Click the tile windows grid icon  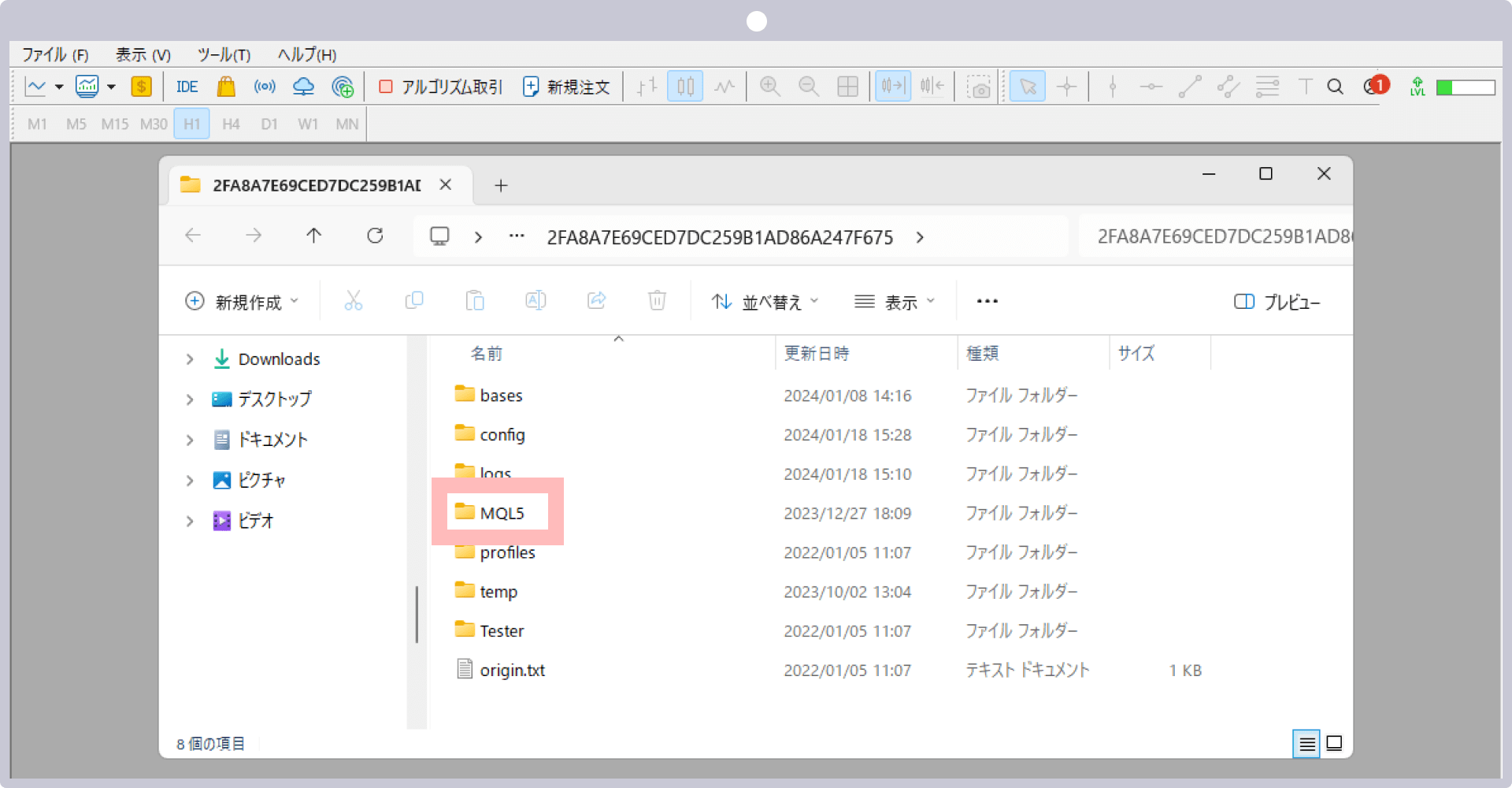tap(848, 87)
